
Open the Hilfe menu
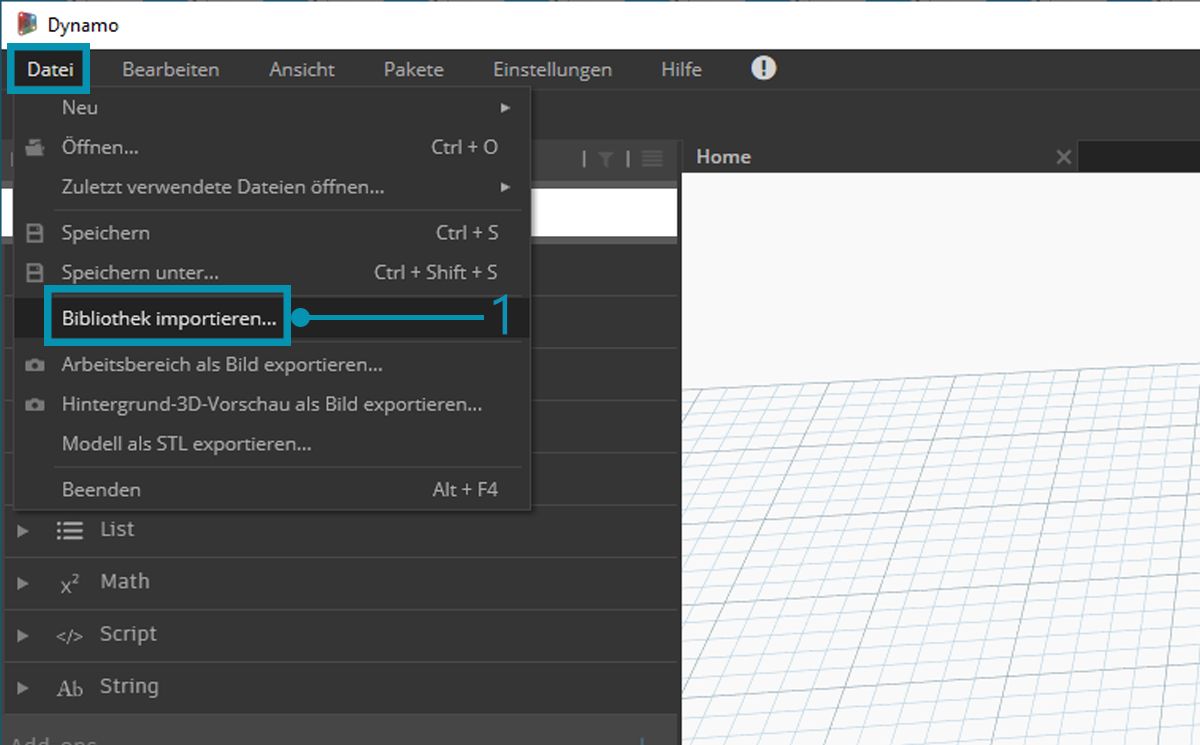(x=681, y=70)
